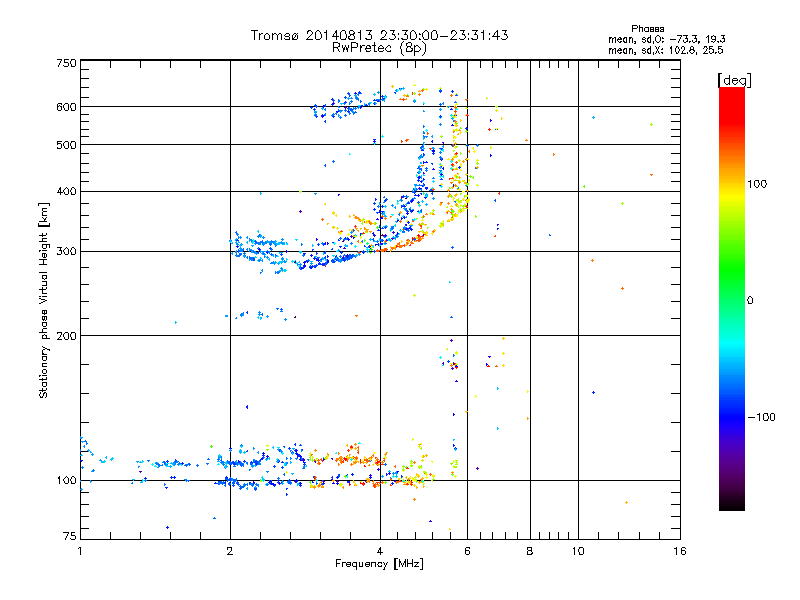This screenshot has width=800, height=600.
Task: Click the '[deg]' colorbar unit label
Action: (x=734, y=80)
